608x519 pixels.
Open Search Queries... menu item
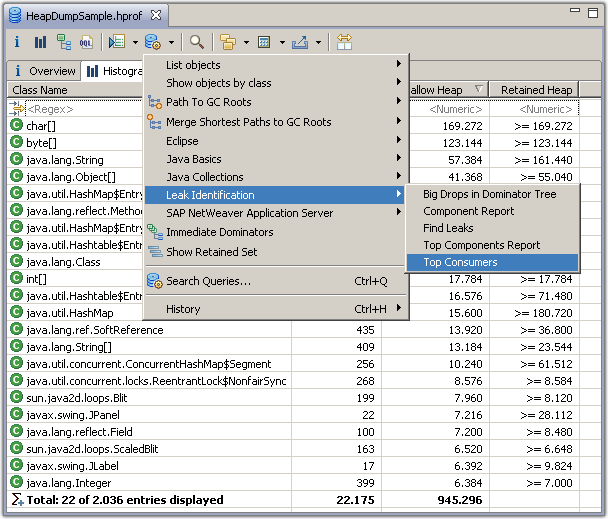(x=275, y=281)
